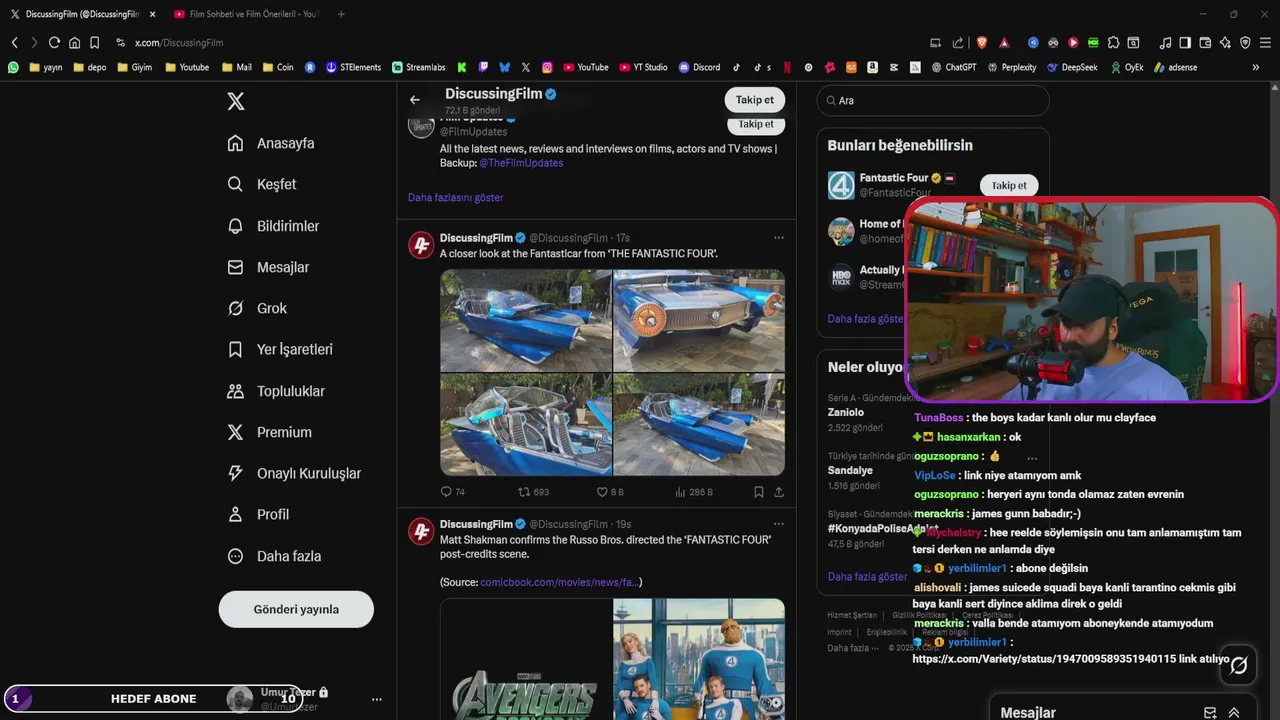Go back with the profile header arrow
This screenshot has height=720, width=1280.
pos(415,100)
